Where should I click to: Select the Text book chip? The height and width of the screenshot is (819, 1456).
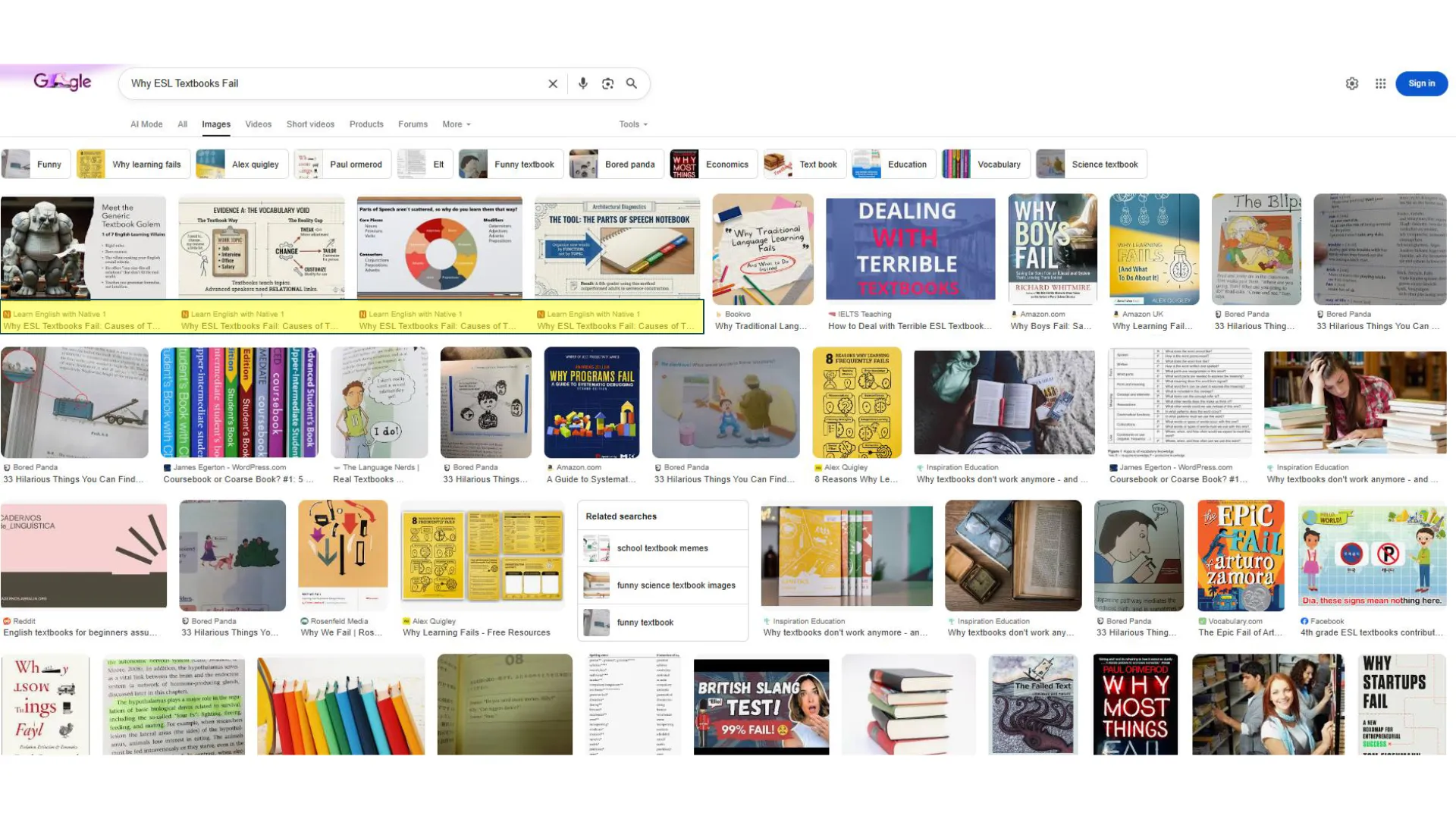point(805,164)
